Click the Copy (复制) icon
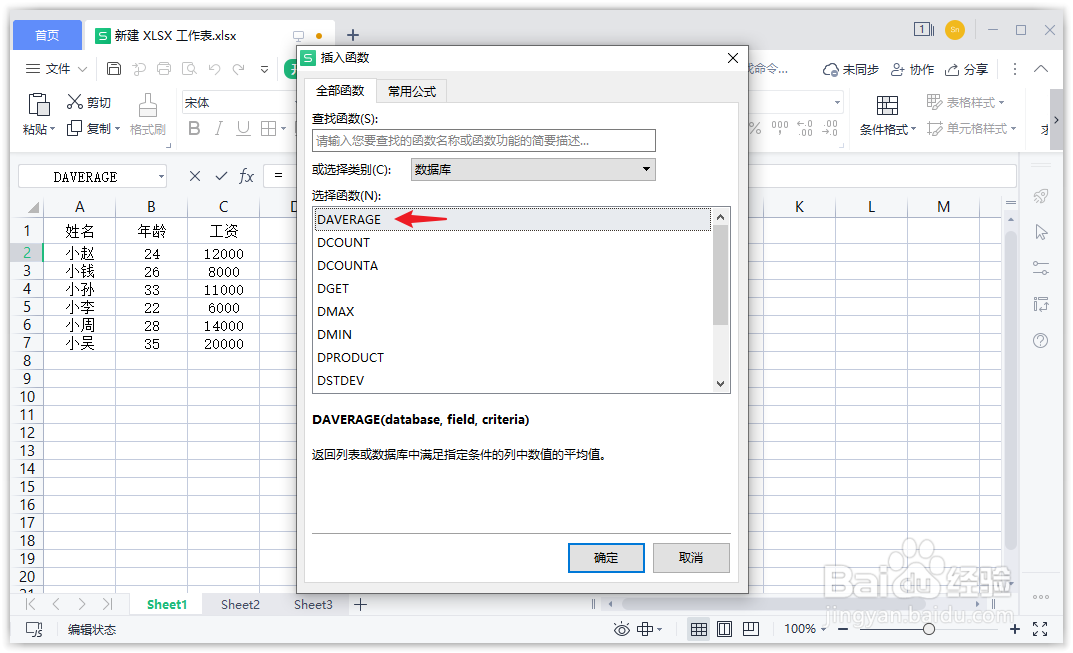Screen dimensions: 1073x653 point(74,128)
